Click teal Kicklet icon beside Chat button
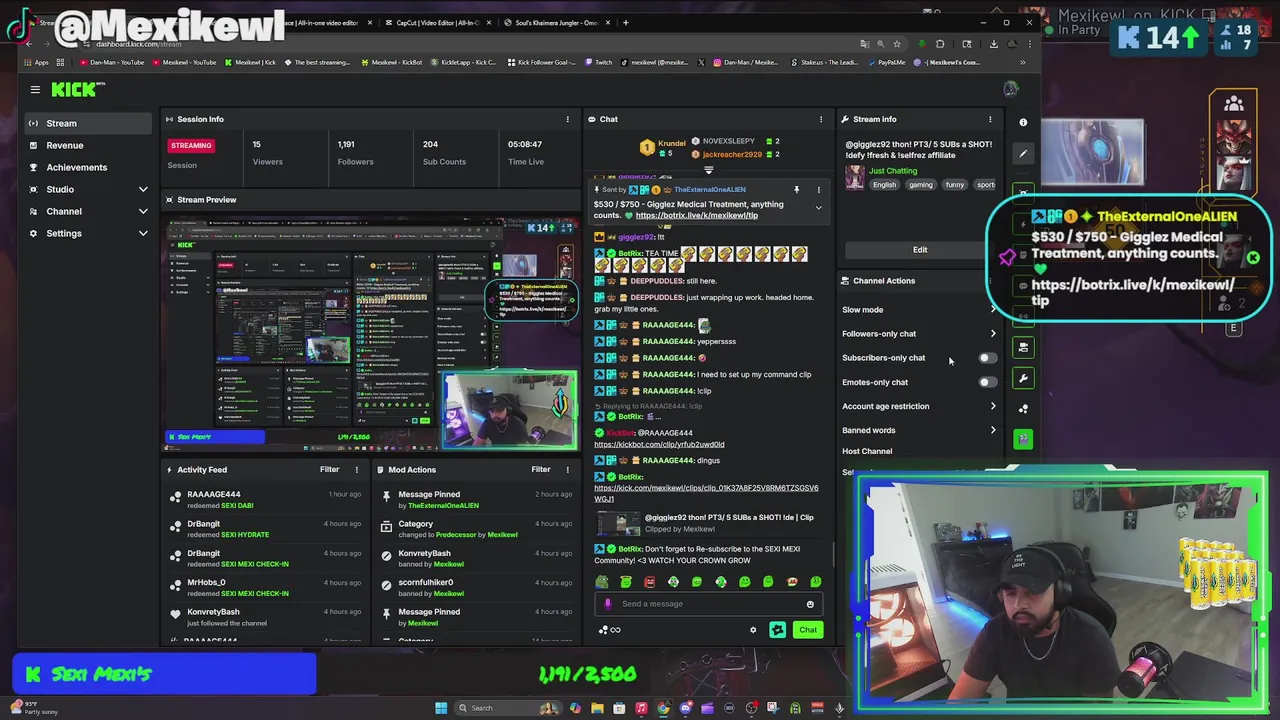Screen dimensions: 1280x720 (x=777, y=630)
